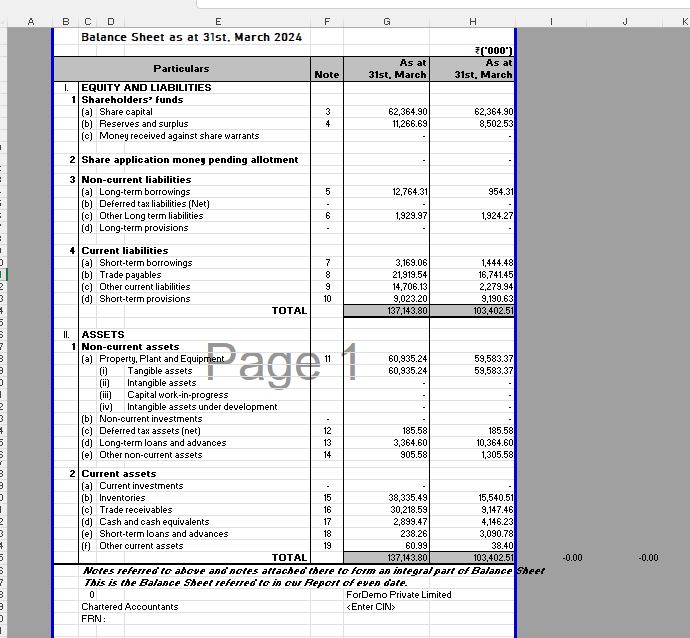The height and width of the screenshot is (638, 690).
Task: Select the 'Share capital' label cell
Action: click(x=126, y=112)
